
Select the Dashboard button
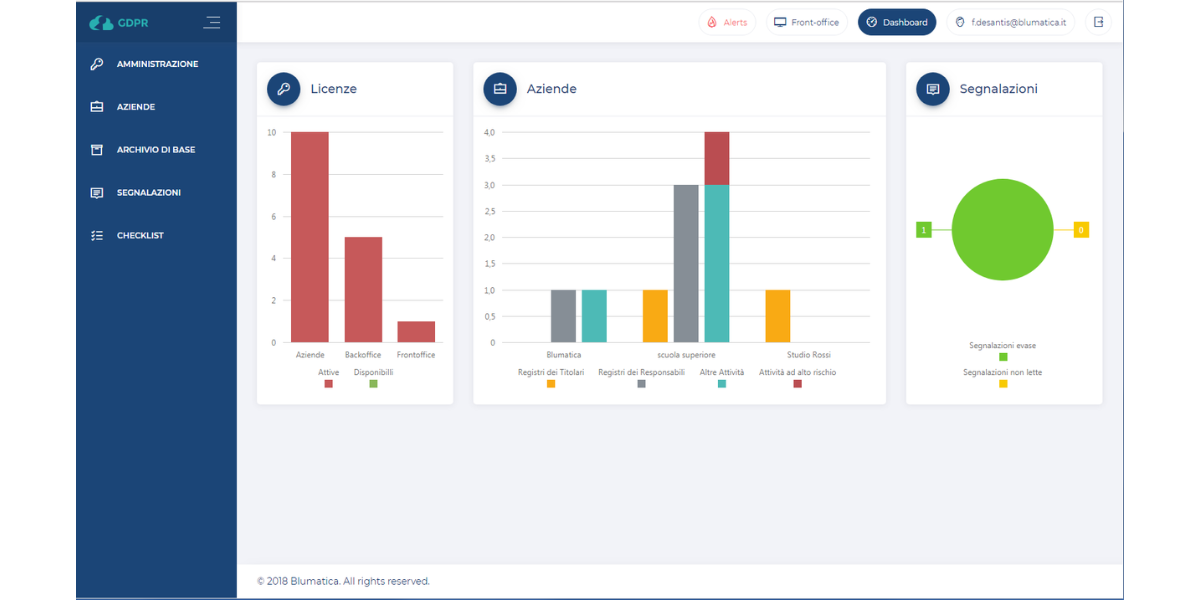tap(897, 22)
